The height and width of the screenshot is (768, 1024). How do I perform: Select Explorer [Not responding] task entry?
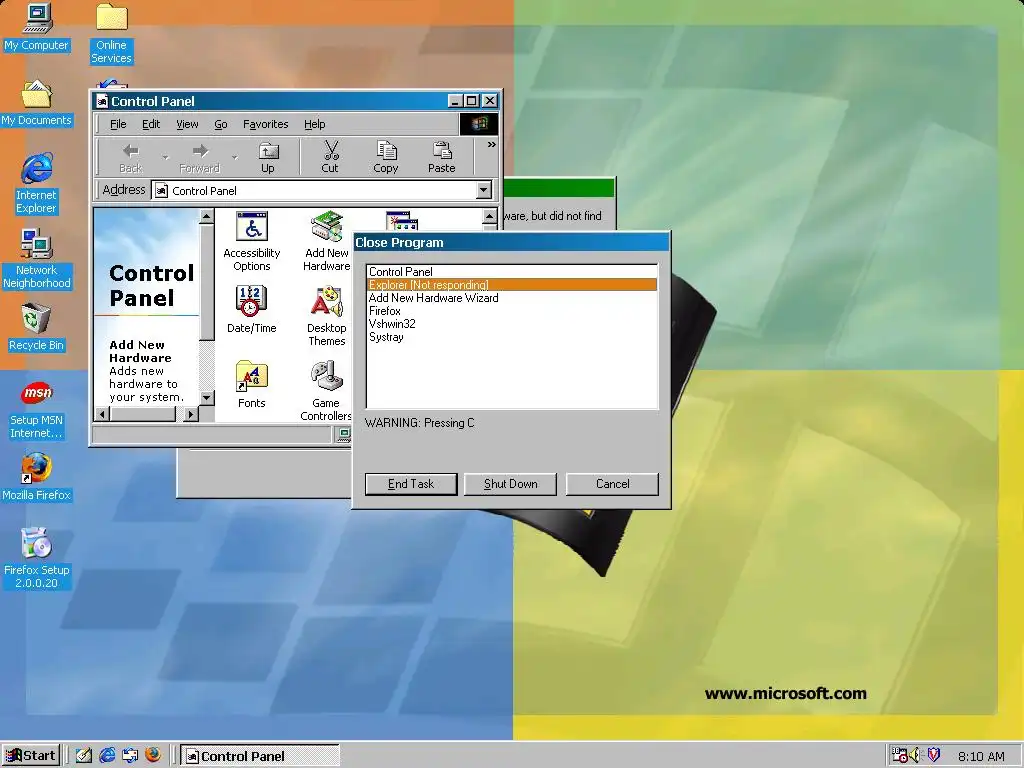click(x=512, y=285)
